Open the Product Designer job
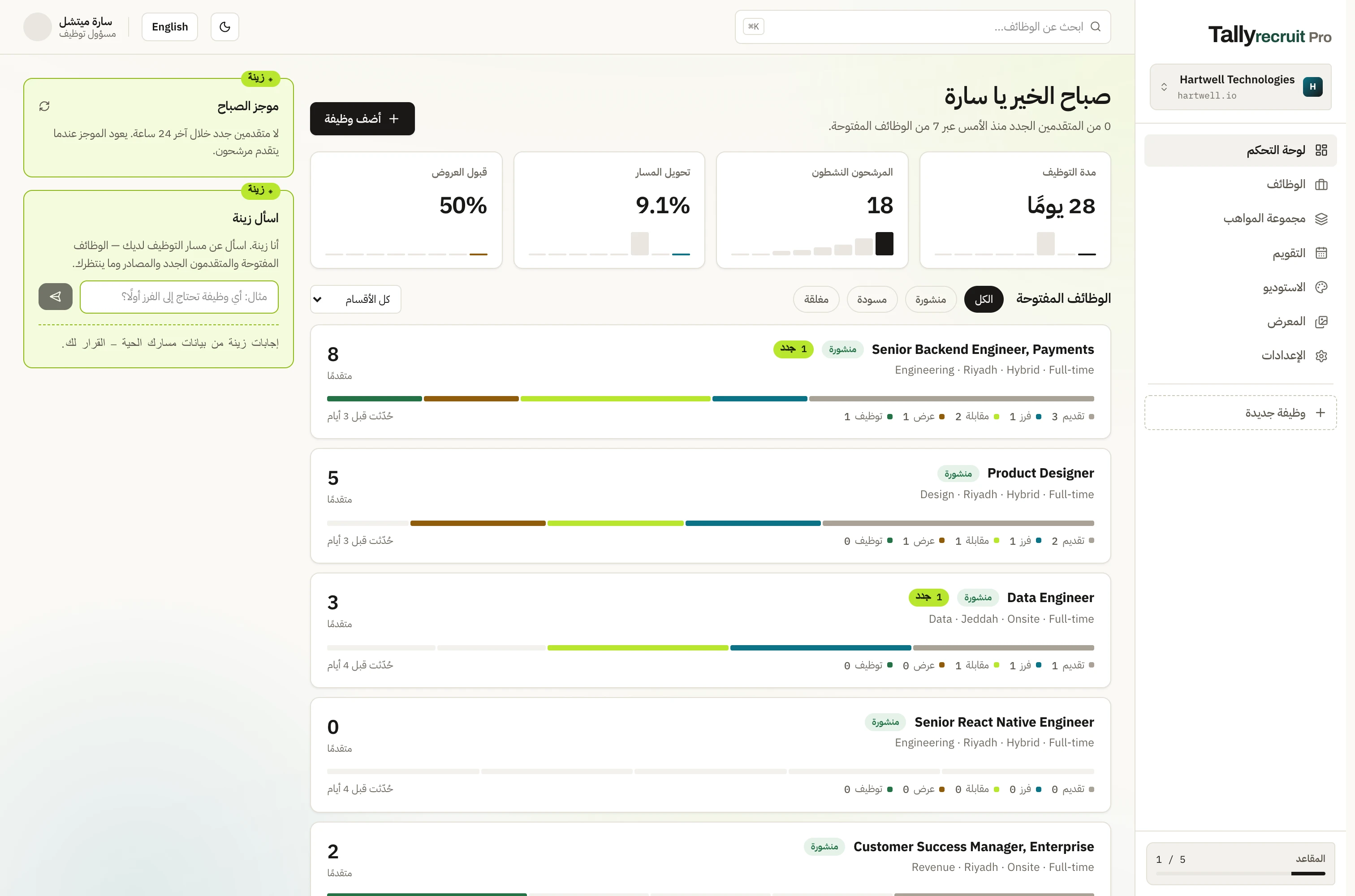The image size is (1355, 896). tap(710, 506)
